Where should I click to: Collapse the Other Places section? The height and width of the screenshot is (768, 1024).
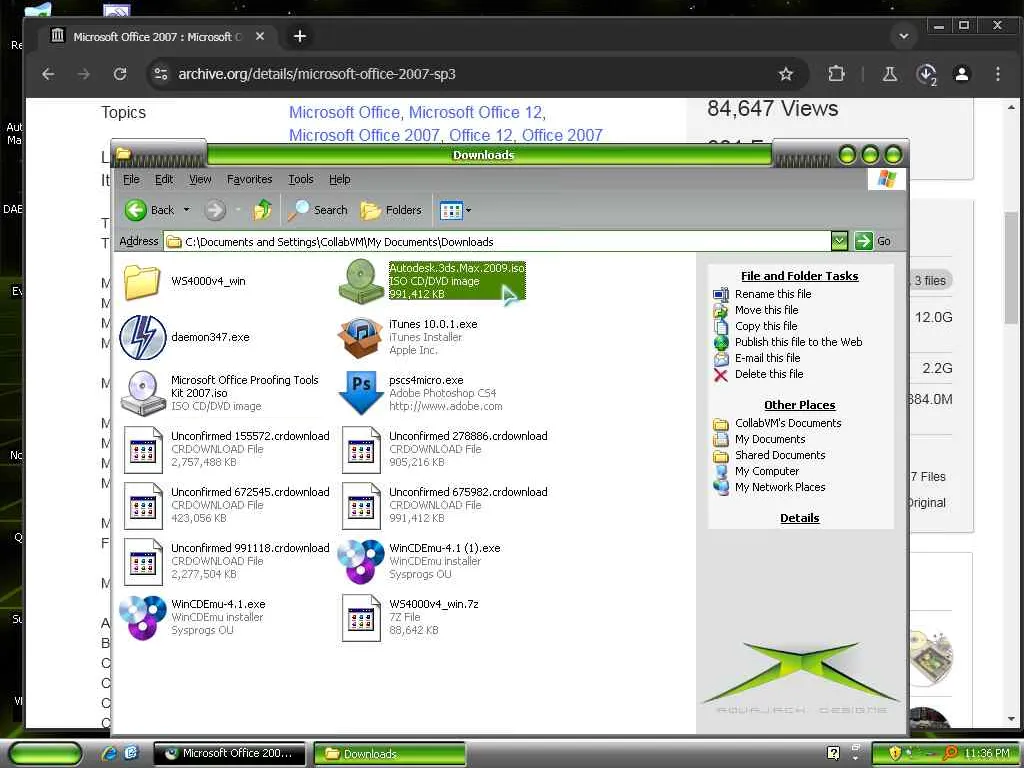tap(799, 405)
